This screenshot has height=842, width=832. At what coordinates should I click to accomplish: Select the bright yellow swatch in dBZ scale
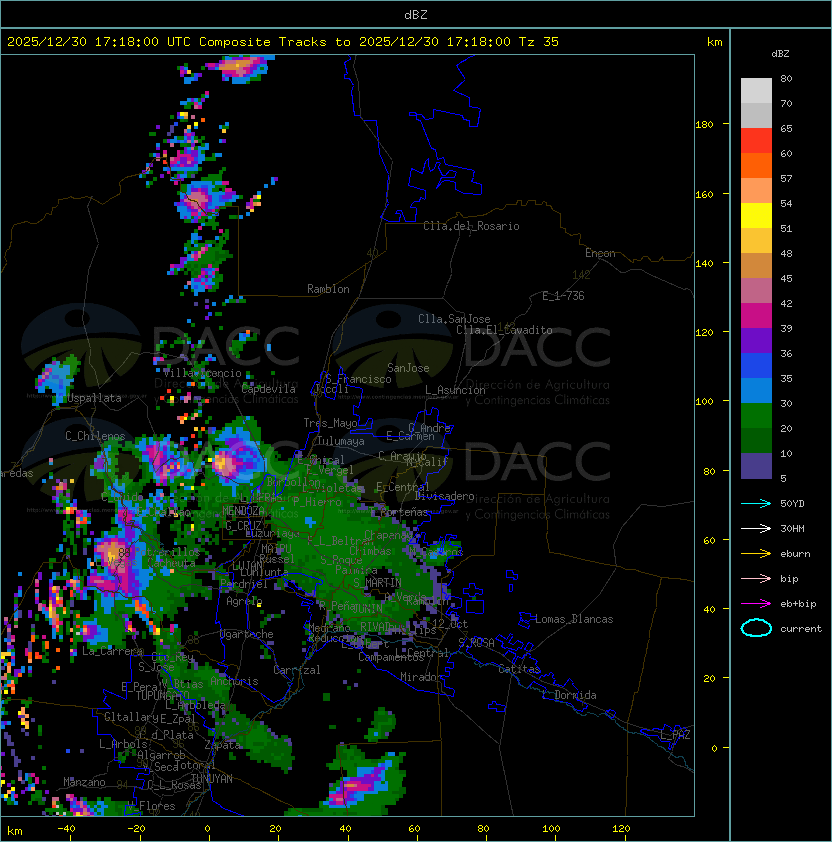[756, 215]
